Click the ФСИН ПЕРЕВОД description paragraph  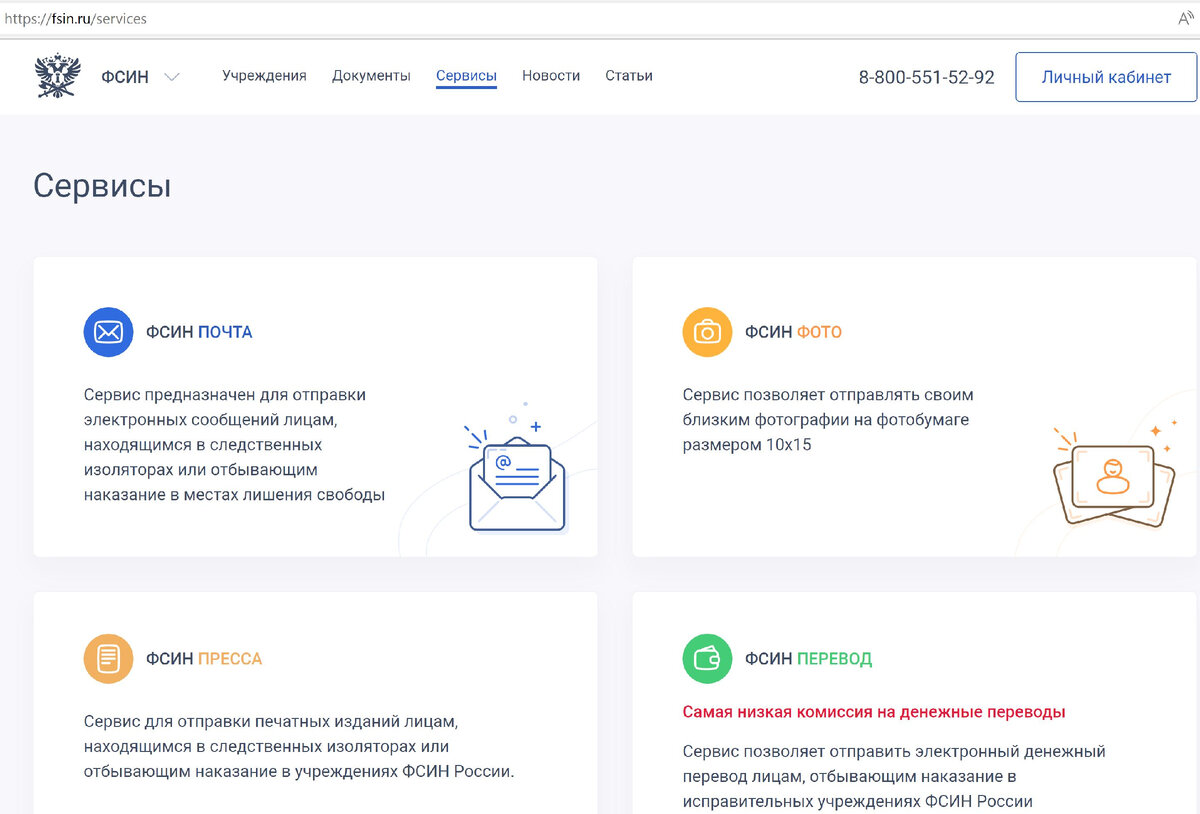[x=895, y=776]
